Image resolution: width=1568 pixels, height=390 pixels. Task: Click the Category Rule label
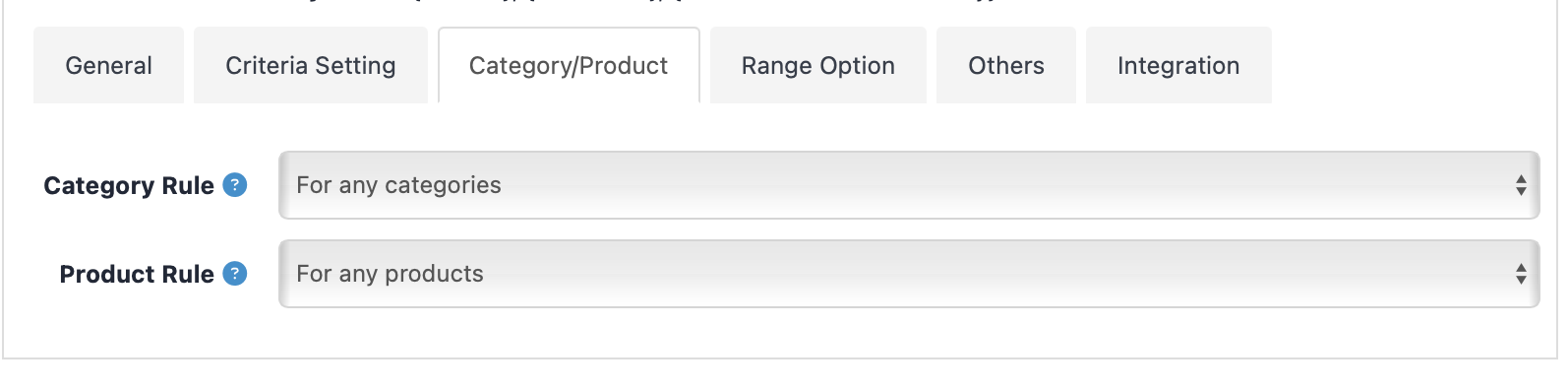click(x=129, y=185)
